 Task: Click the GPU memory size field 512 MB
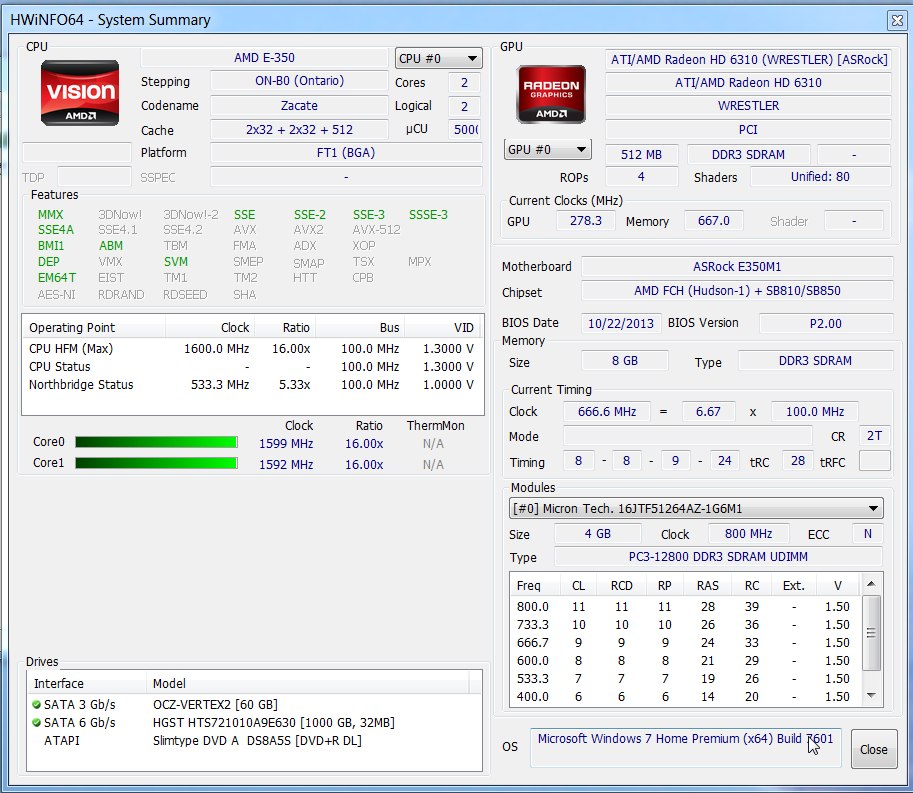pyautogui.click(x=641, y=154)
